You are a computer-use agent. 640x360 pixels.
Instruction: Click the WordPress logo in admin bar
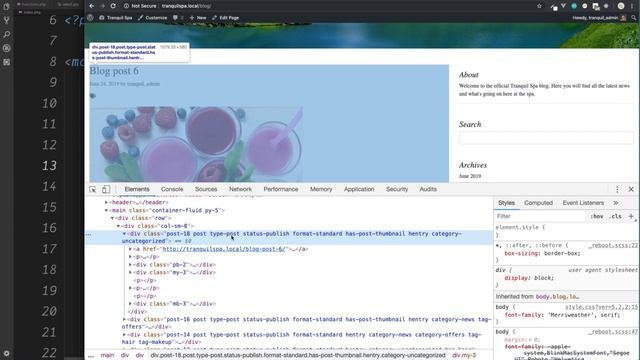(x=91, y=18)
